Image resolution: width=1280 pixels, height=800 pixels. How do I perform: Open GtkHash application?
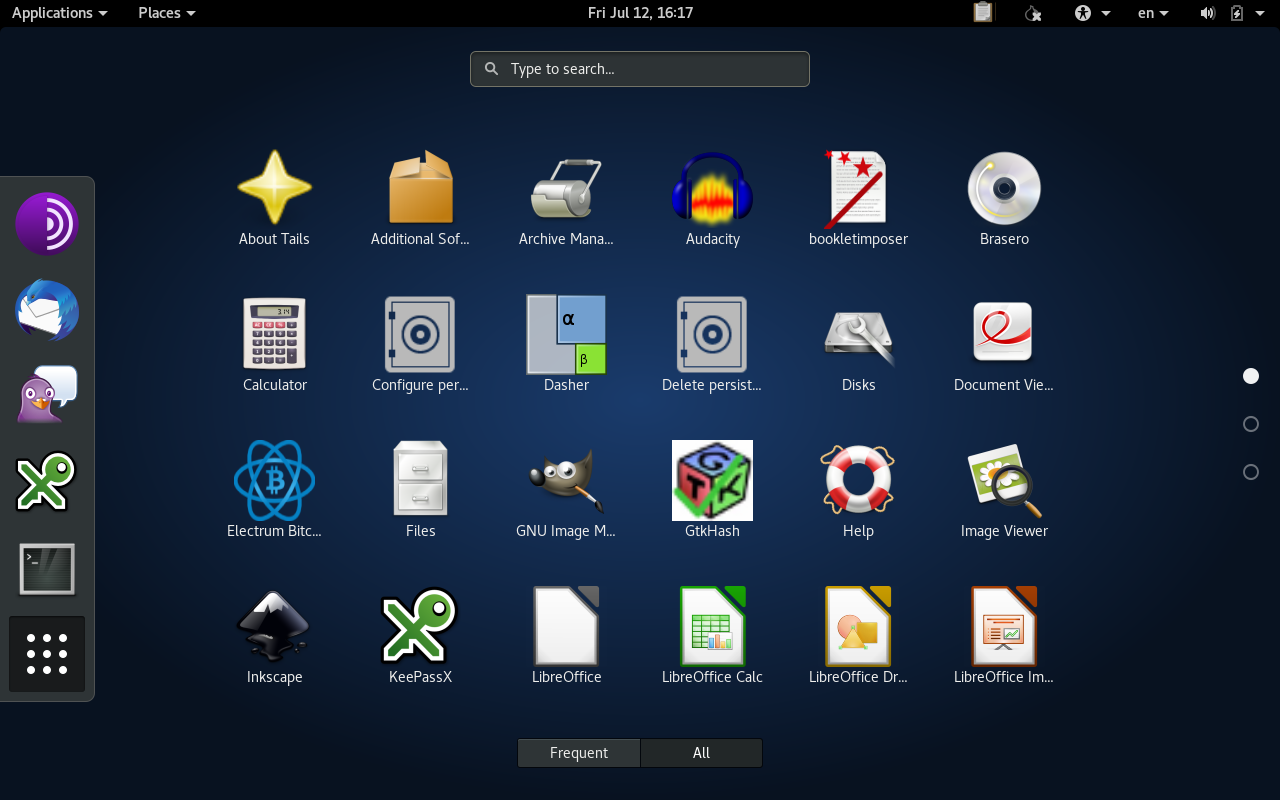click(x=712, y=490)
